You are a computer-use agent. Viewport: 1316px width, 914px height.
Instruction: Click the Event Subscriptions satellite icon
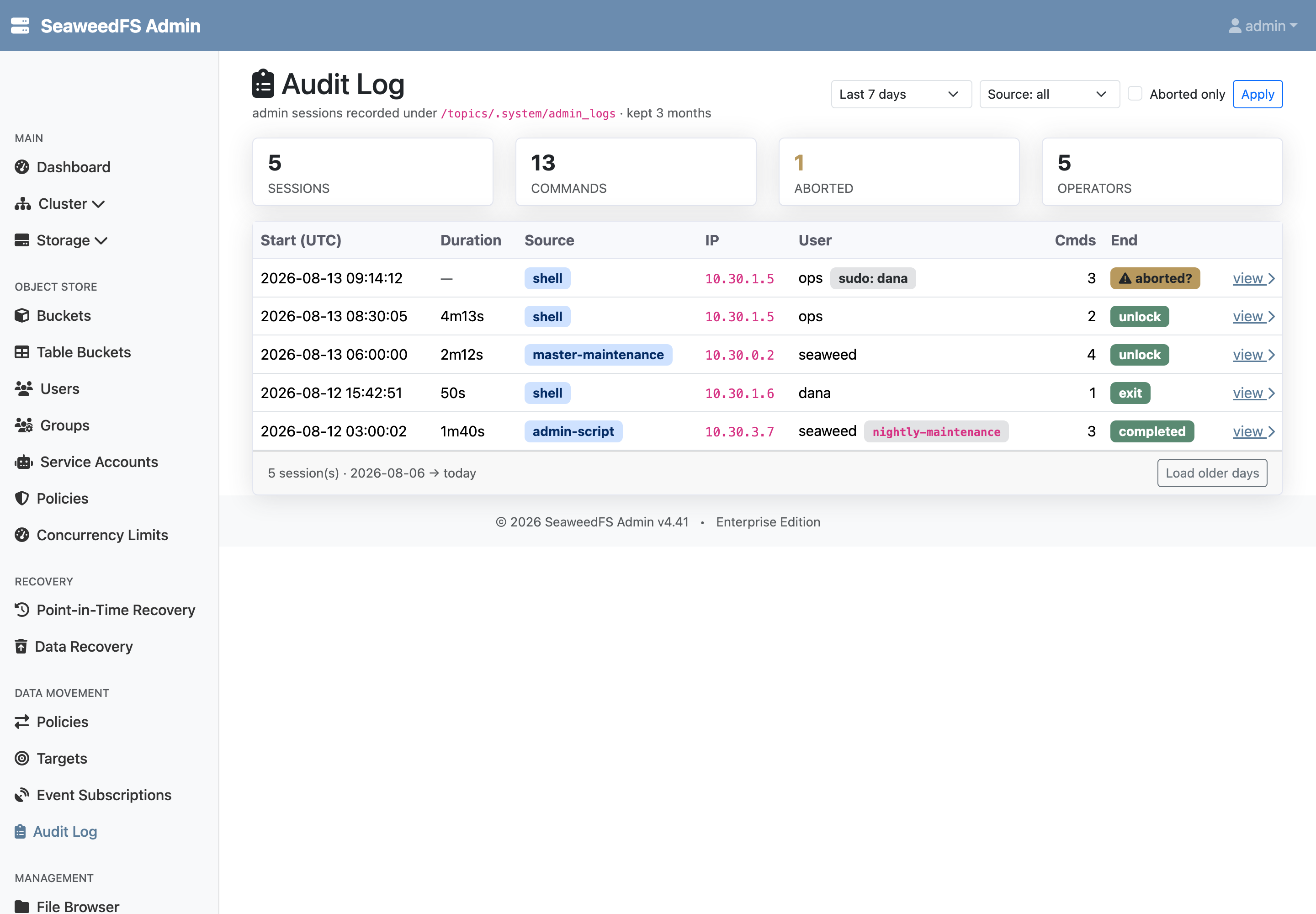click(22, 795)
